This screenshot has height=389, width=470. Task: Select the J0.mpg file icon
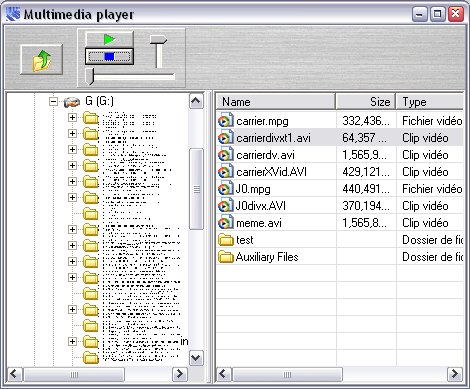[226, 188]
